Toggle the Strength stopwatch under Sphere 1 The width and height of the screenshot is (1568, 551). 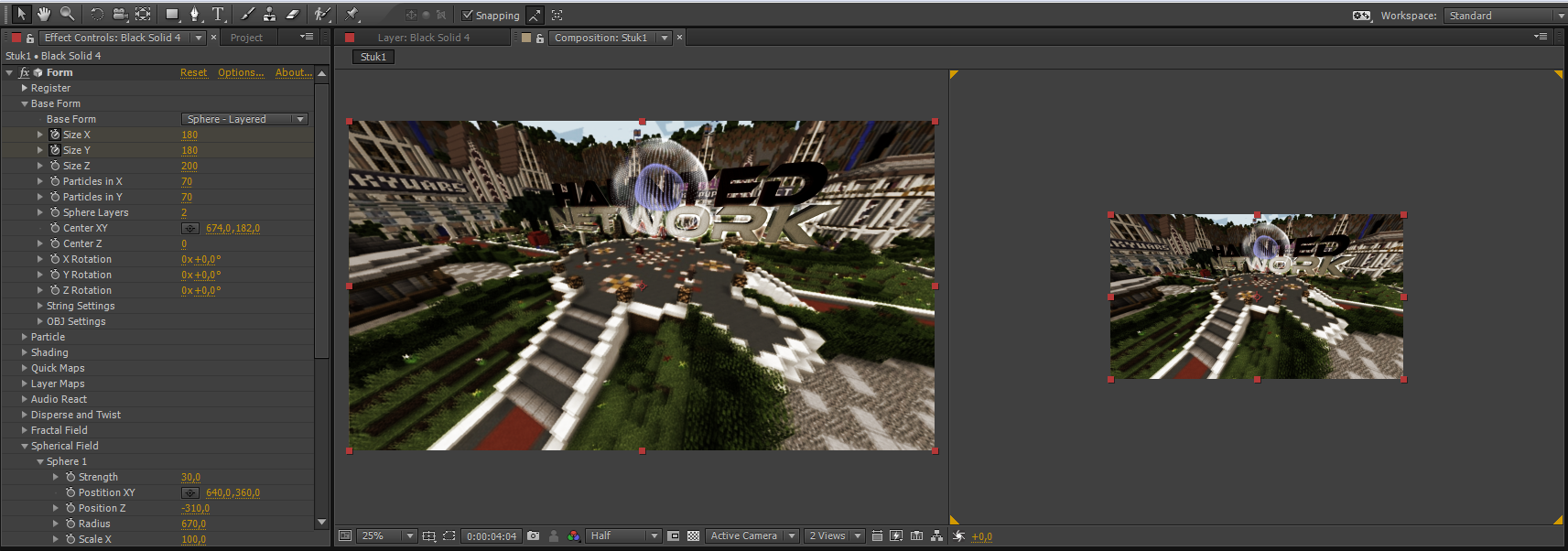pyautogui.click(x=70, y=477)
